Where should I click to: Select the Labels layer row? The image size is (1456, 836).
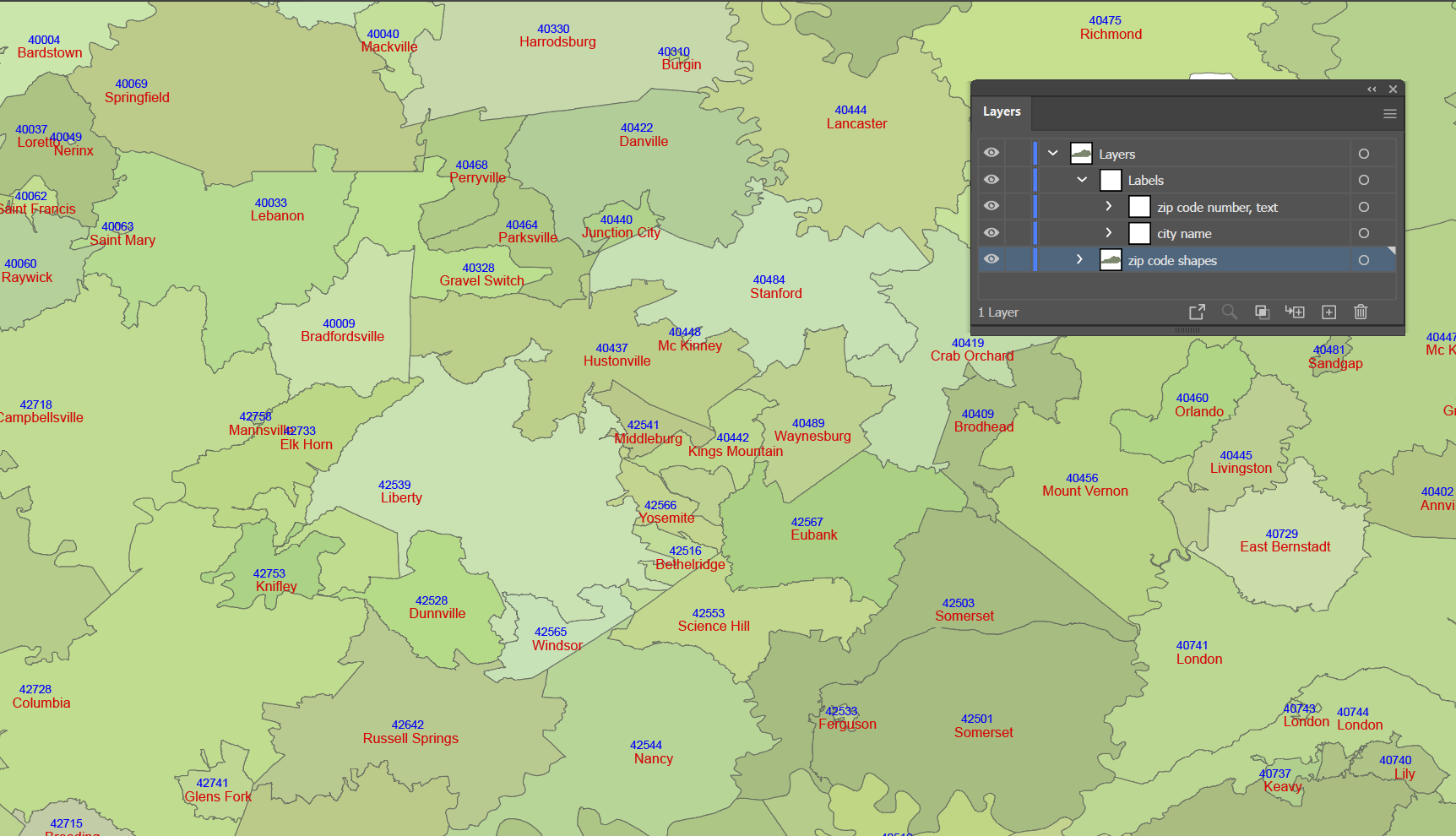point(1187,180)
